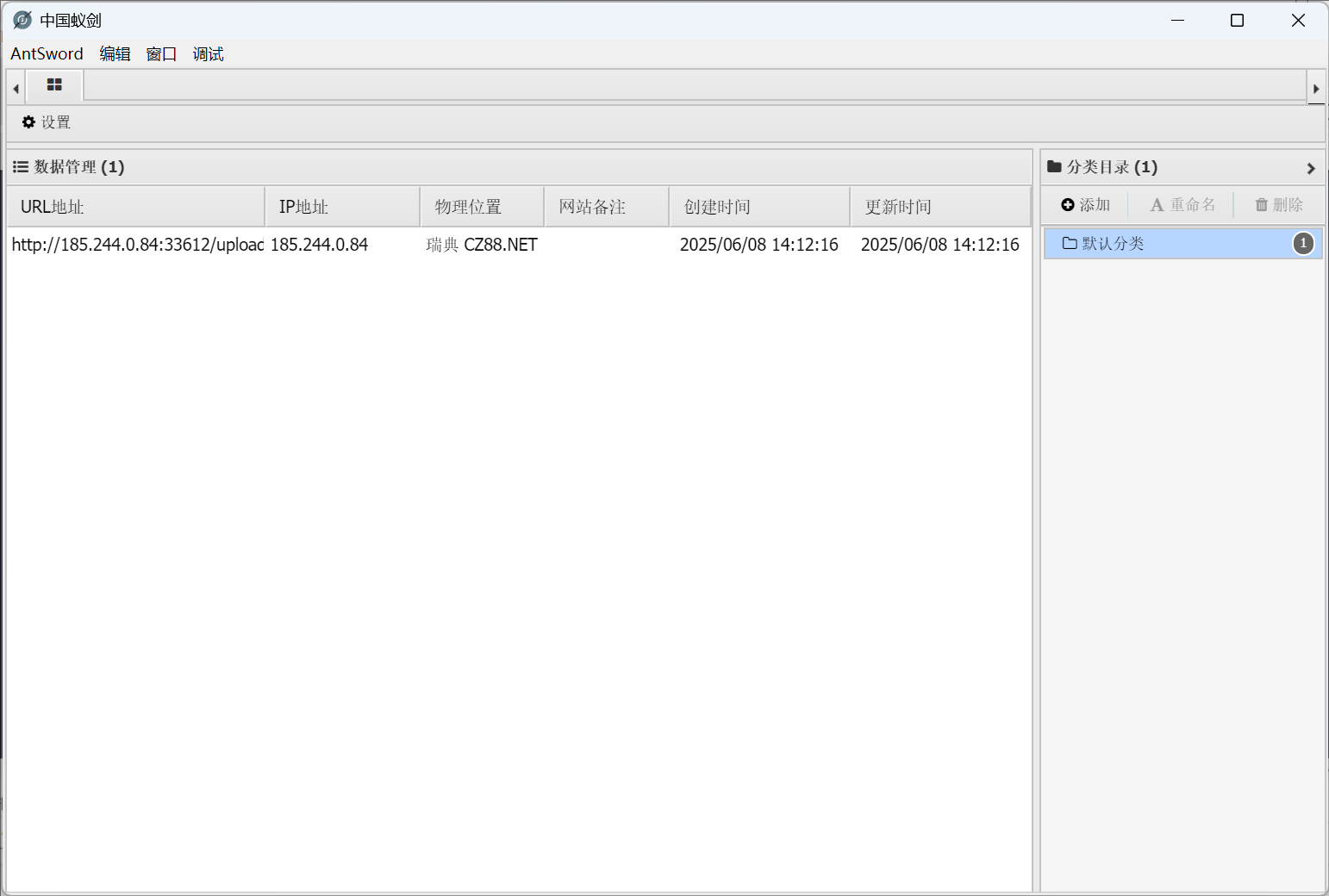Sort by the 更新时间 column header
1329x896 pixels.
tap(940, 207)
